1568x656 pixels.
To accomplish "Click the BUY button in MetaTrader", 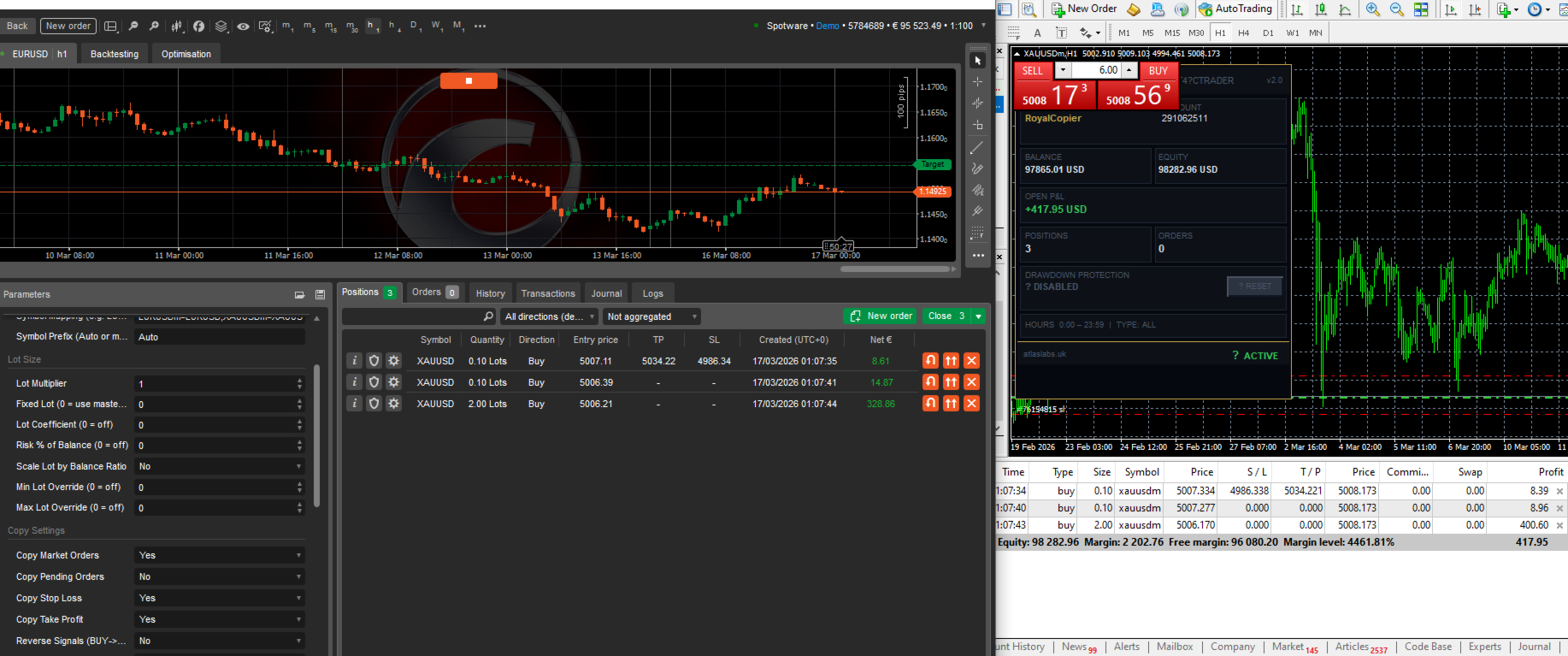I will click(x=1158, y=71).
